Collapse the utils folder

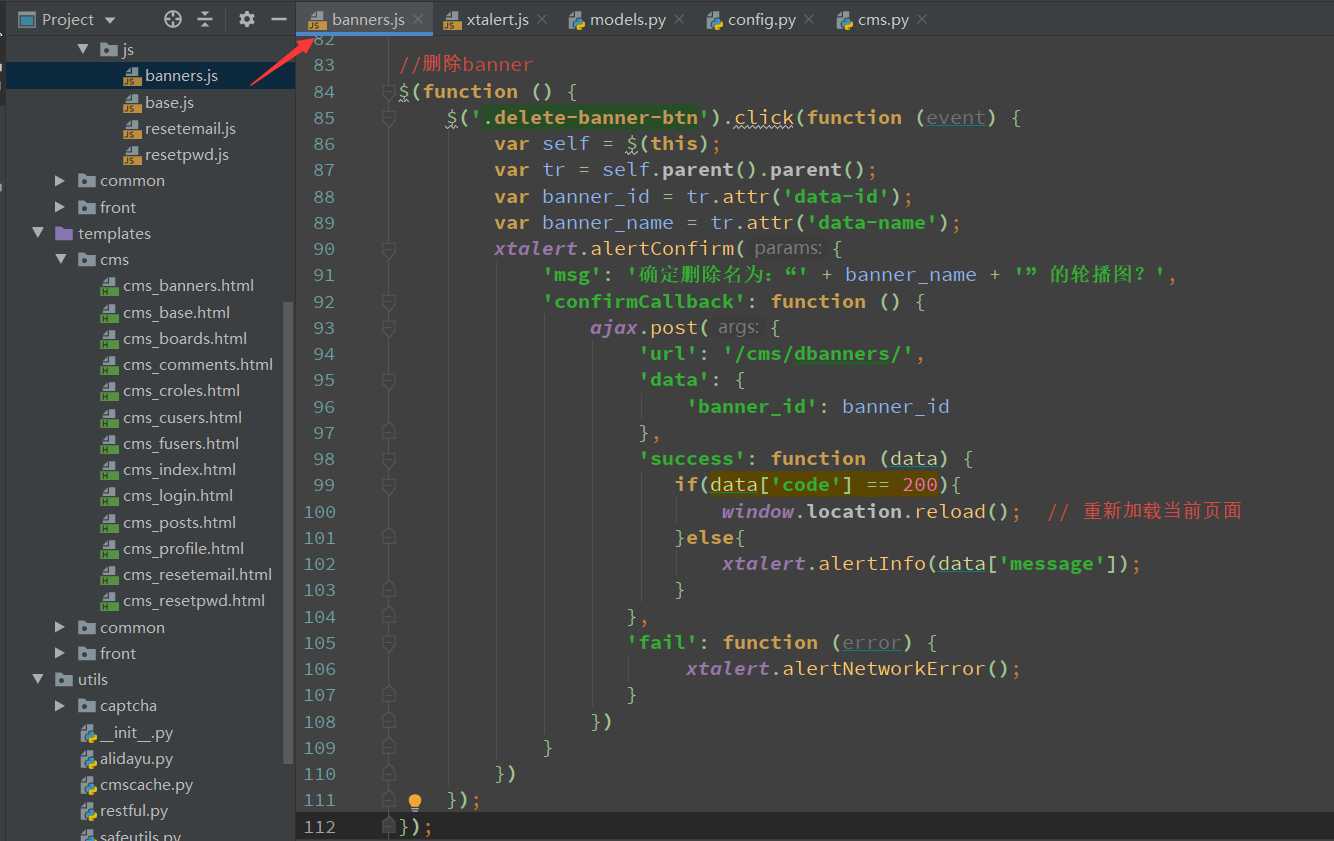pos(38,679)
